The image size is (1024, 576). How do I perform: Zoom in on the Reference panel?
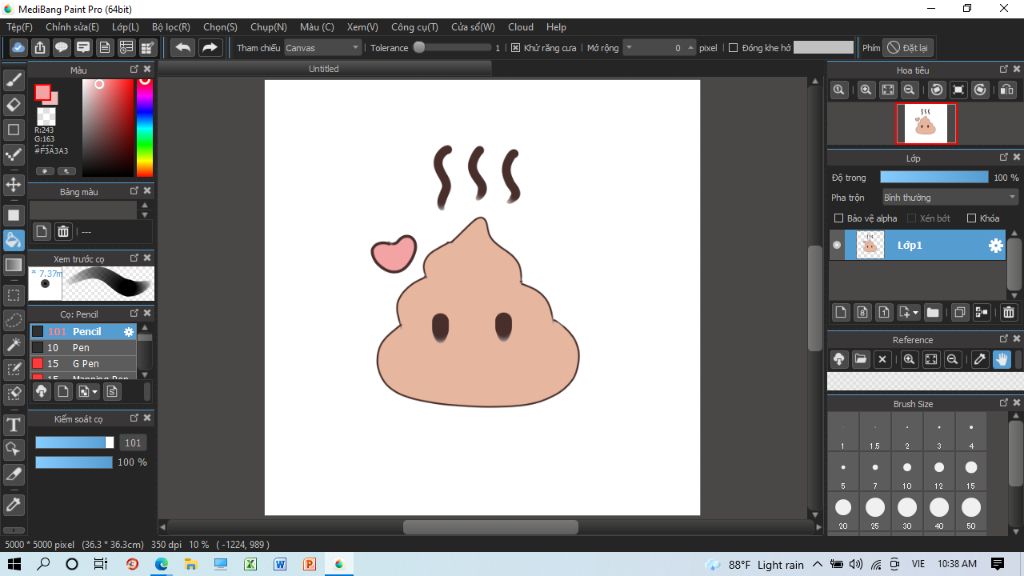909,360
